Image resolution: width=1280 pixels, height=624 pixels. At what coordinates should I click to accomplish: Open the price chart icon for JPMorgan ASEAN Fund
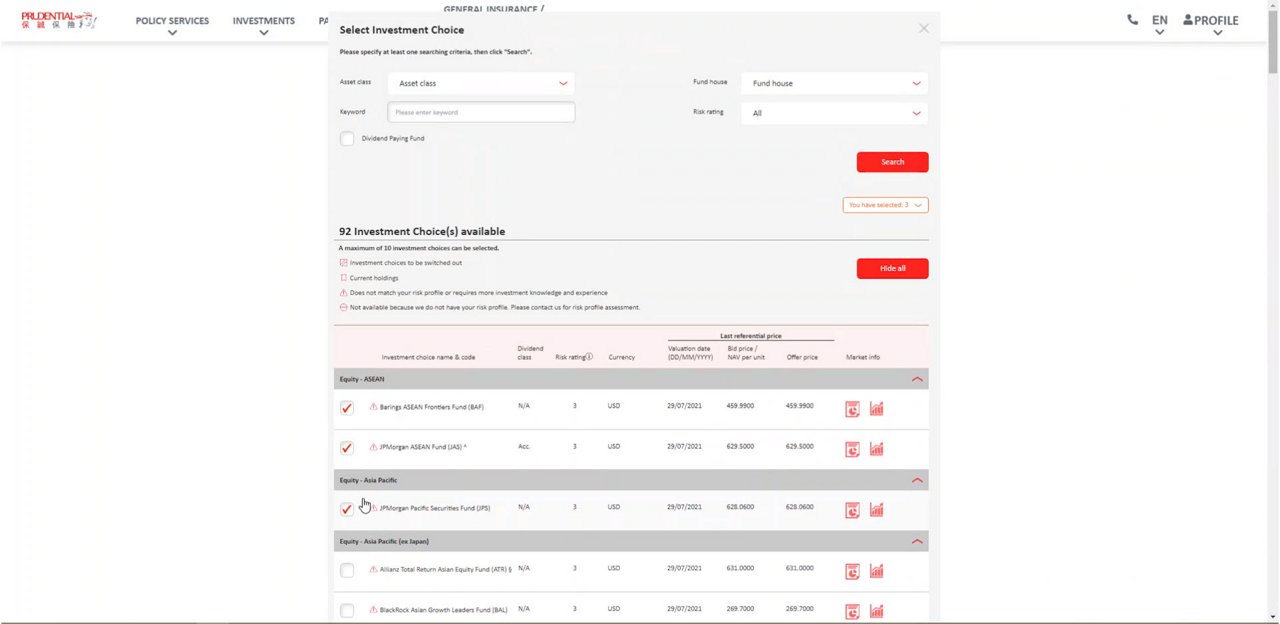click(x=876, y=449)
